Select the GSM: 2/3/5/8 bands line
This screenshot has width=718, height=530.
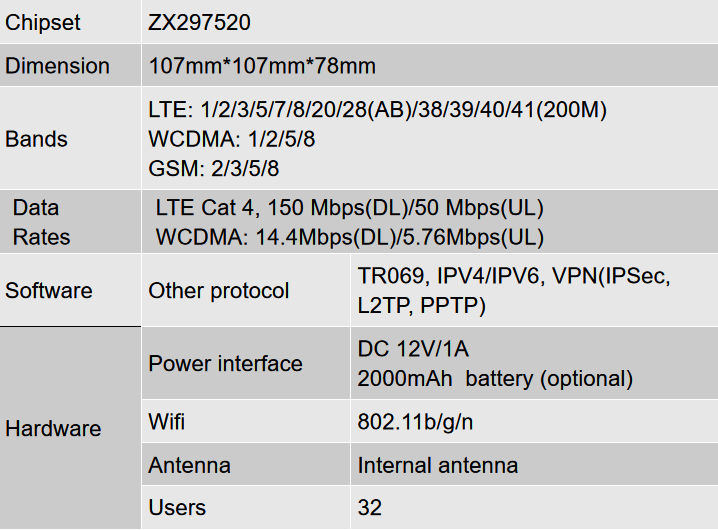point(214,169)
